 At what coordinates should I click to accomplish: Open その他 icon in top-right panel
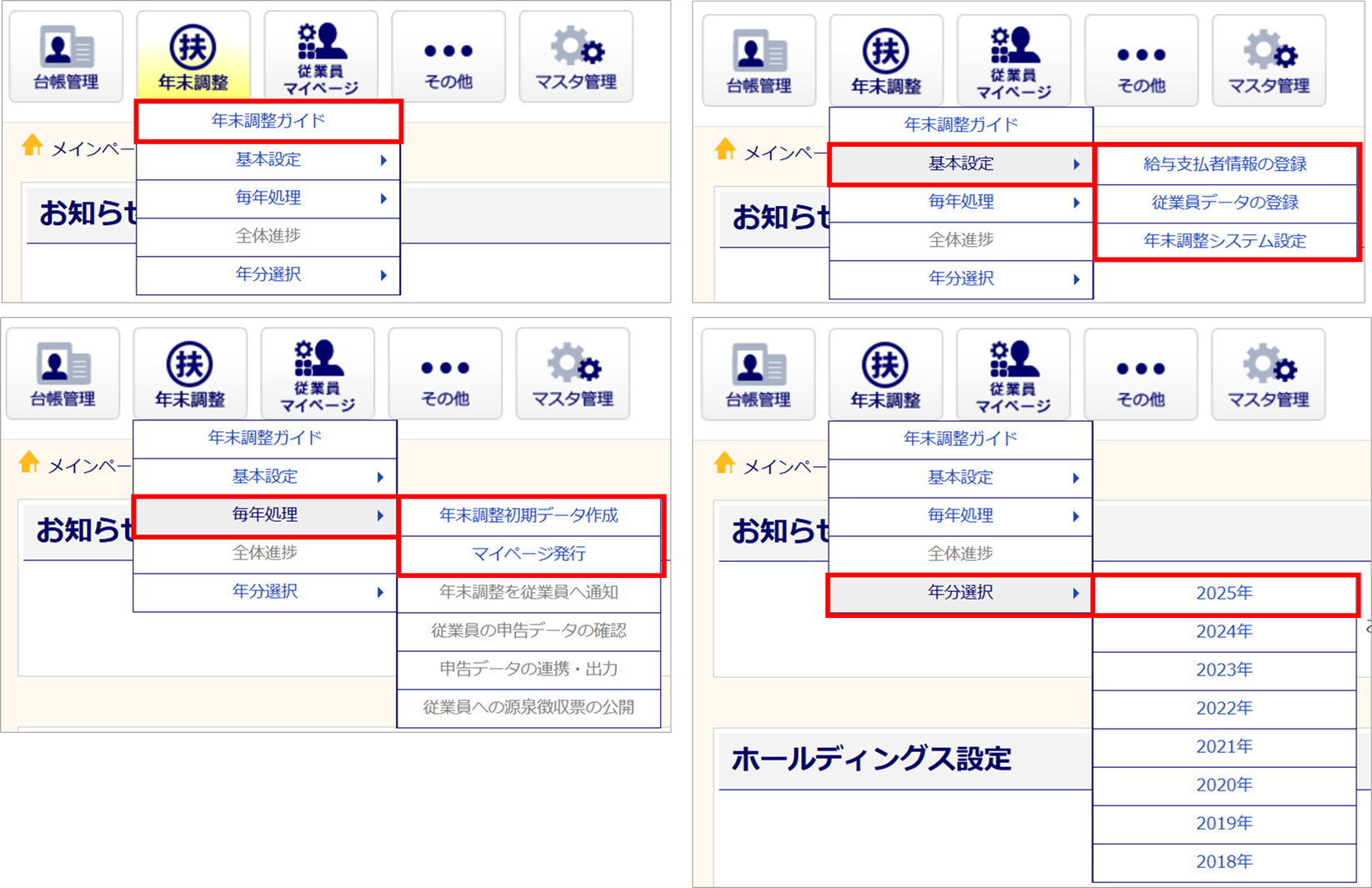[1141, 61]
